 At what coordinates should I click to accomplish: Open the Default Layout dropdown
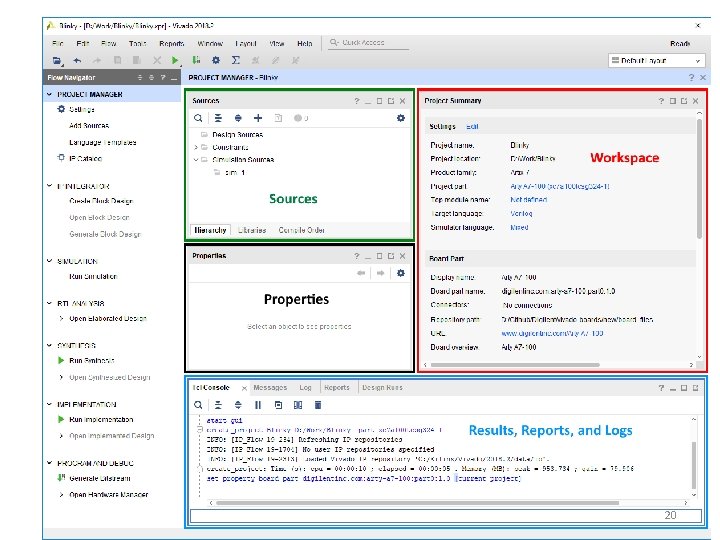point(657,61)
